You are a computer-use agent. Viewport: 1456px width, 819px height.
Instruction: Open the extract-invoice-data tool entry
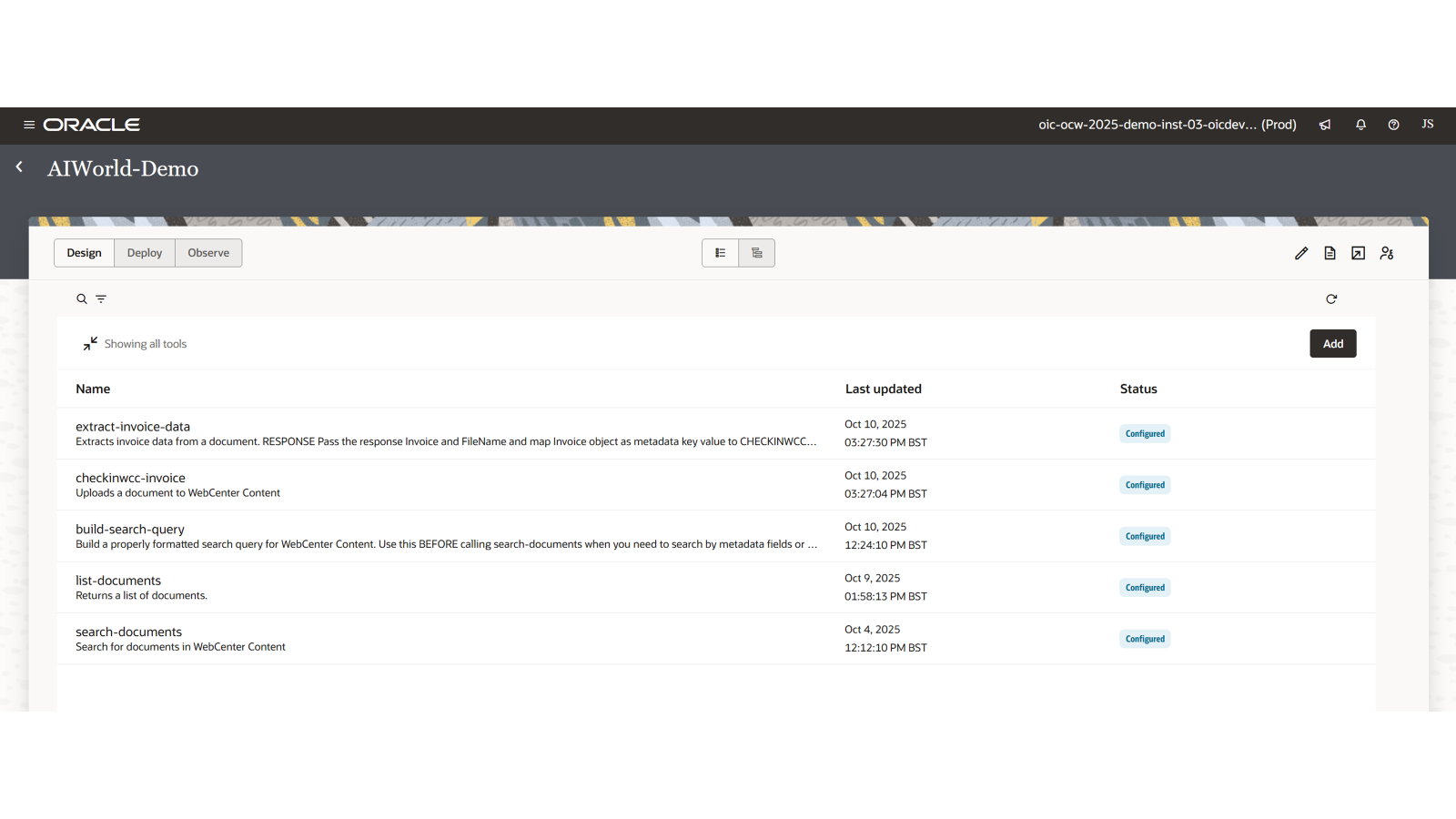pyautogui.click(x=133, y=426)
